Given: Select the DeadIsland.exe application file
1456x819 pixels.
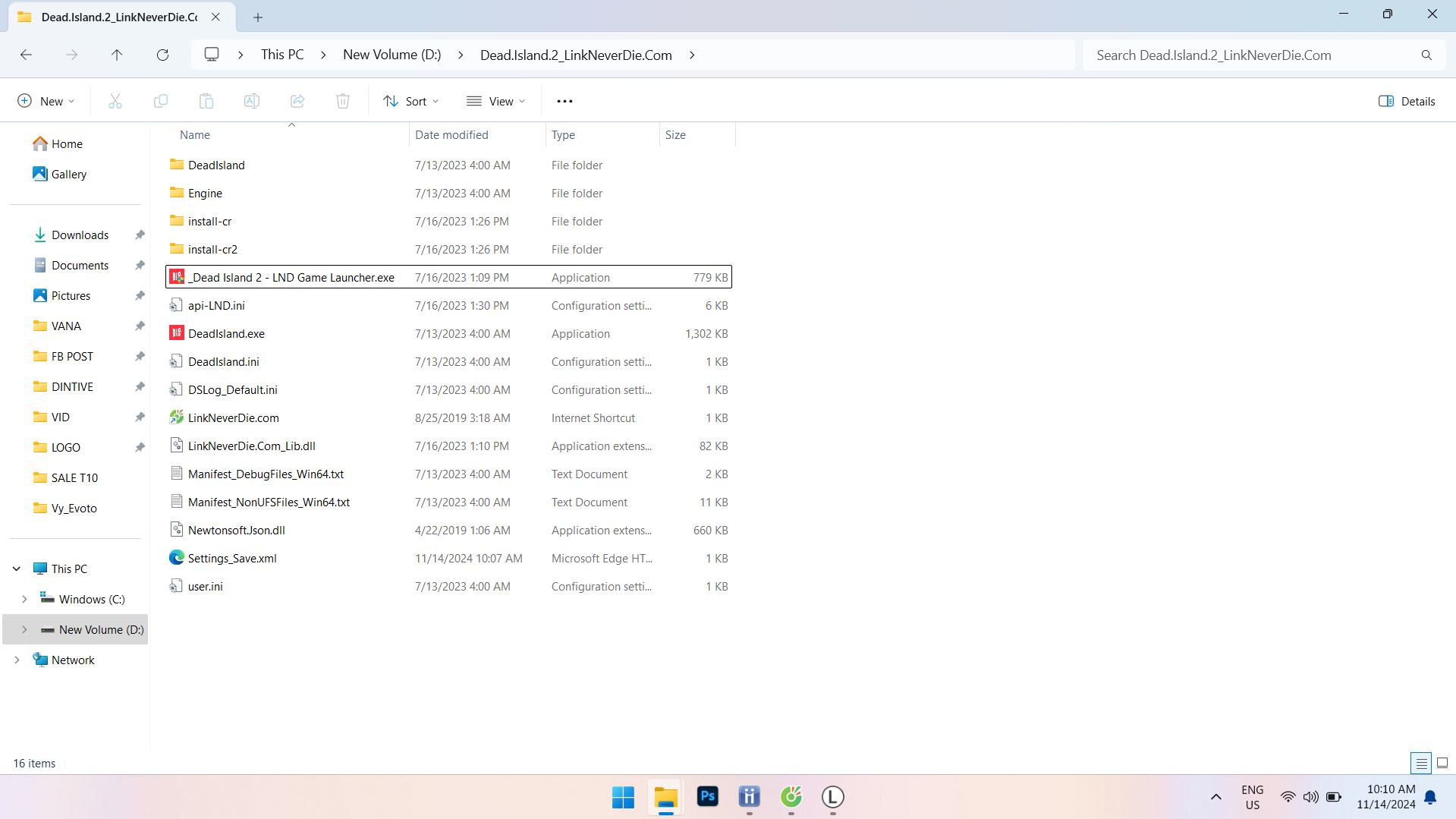Looking at the screenshot, I should [x=226, y=334].
